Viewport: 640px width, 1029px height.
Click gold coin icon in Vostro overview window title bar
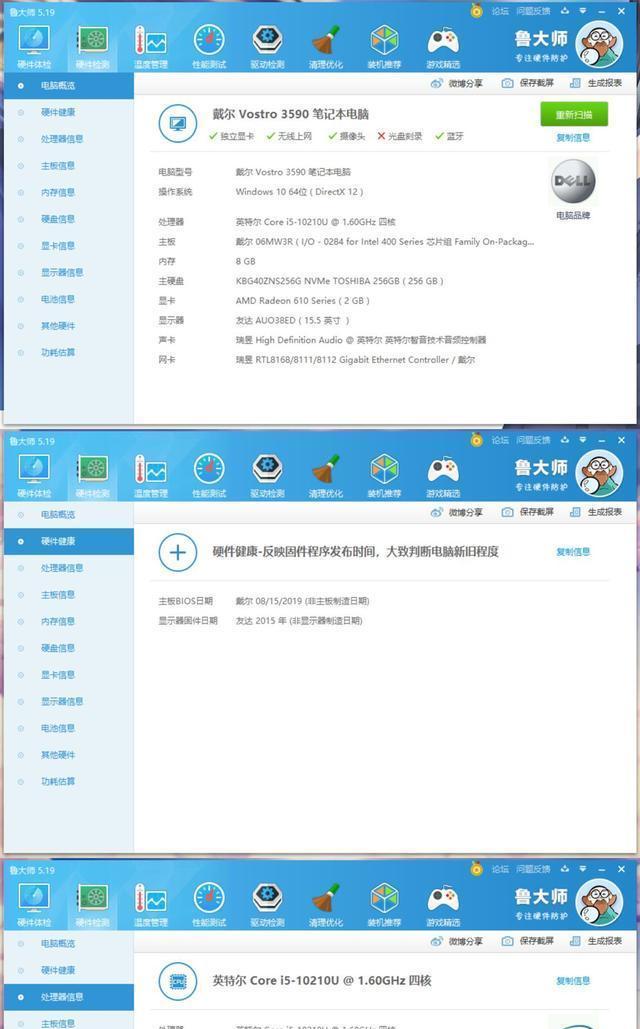pos(477,10)
